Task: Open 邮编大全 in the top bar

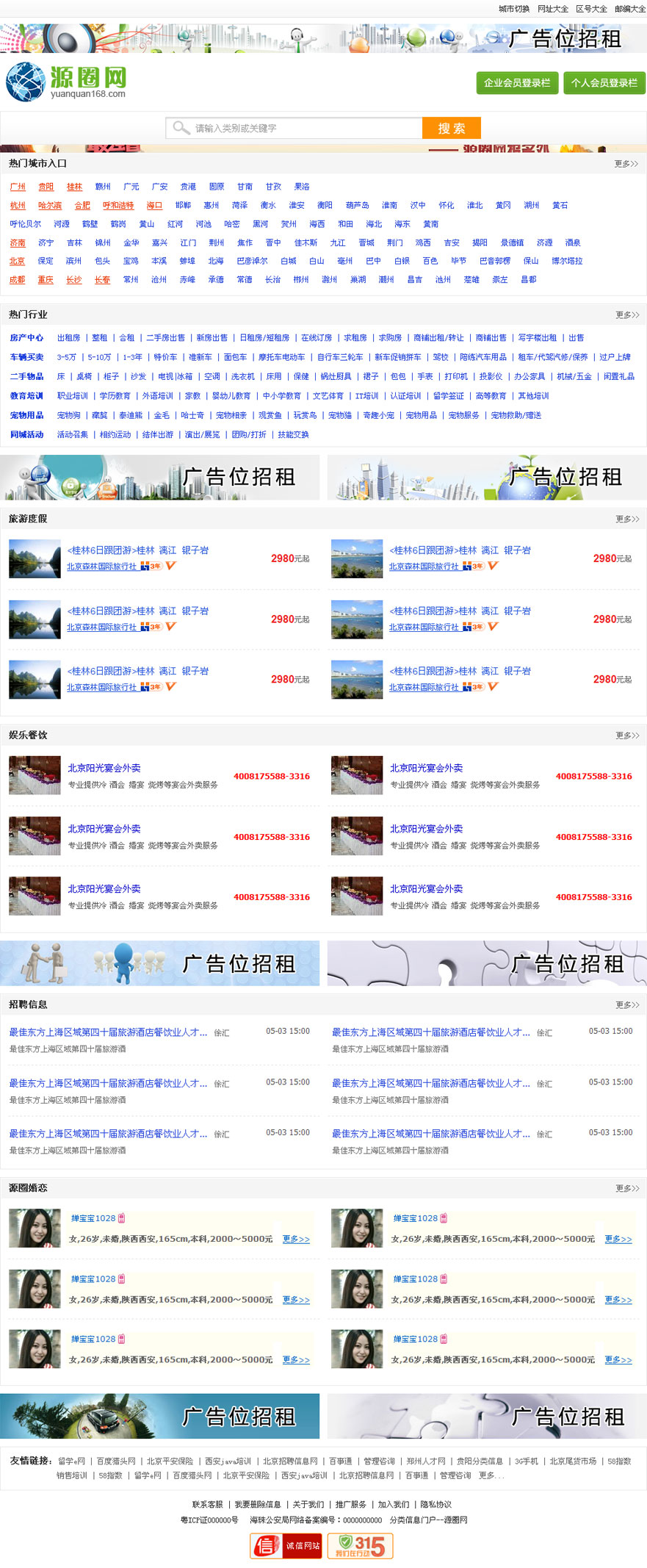Action: coord(630,9)
